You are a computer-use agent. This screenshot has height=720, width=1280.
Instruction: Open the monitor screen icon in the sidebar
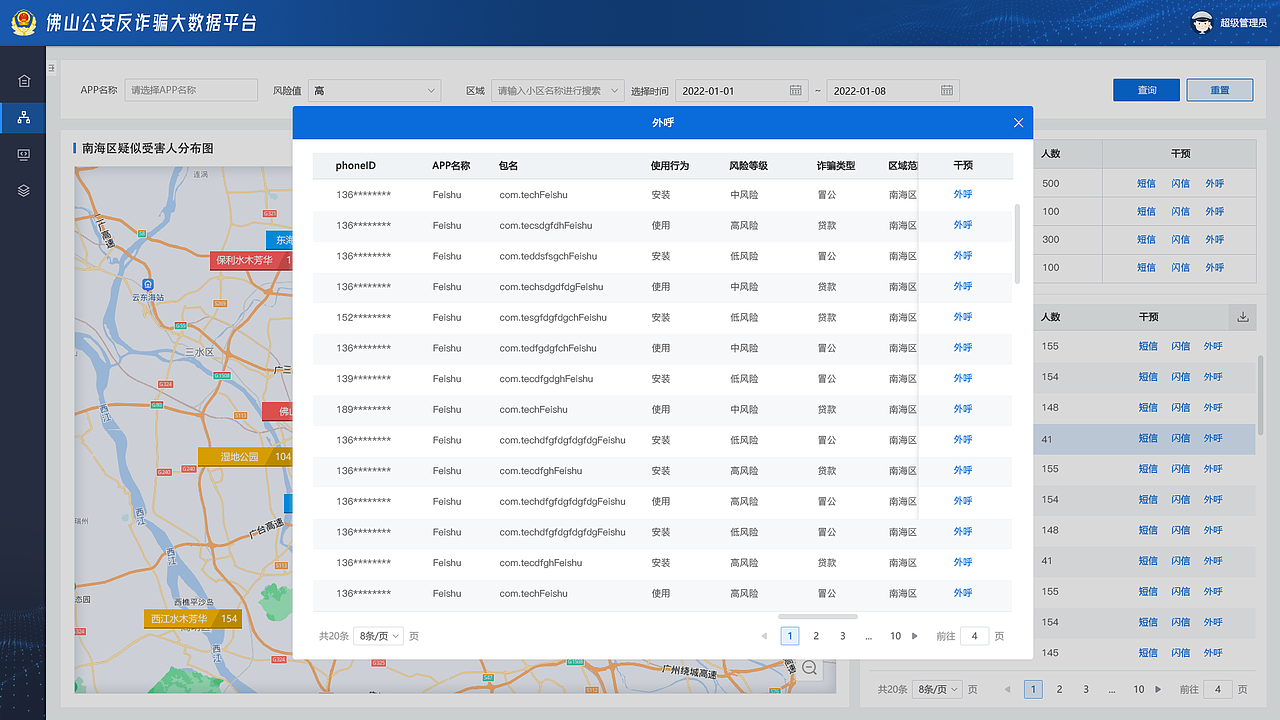[x=24, y=154]
